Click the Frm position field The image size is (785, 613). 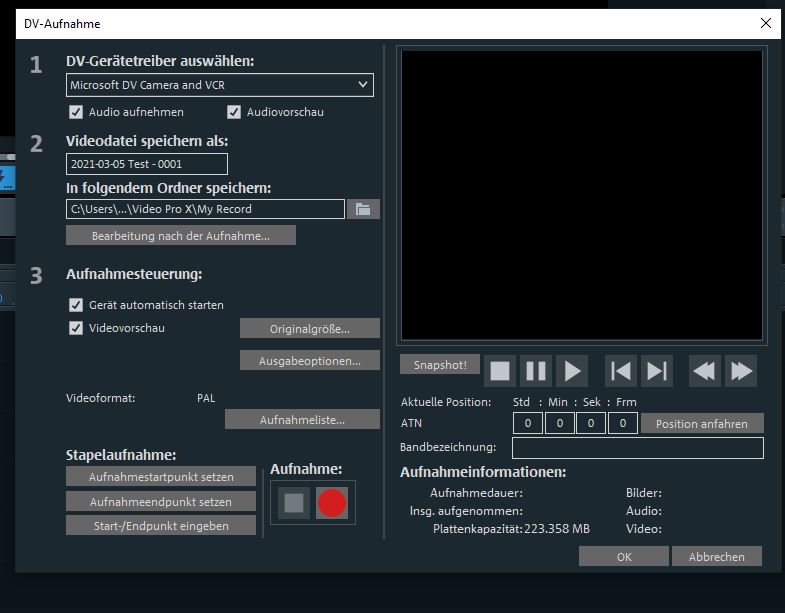pyautogui.click(x=623, y=423)
